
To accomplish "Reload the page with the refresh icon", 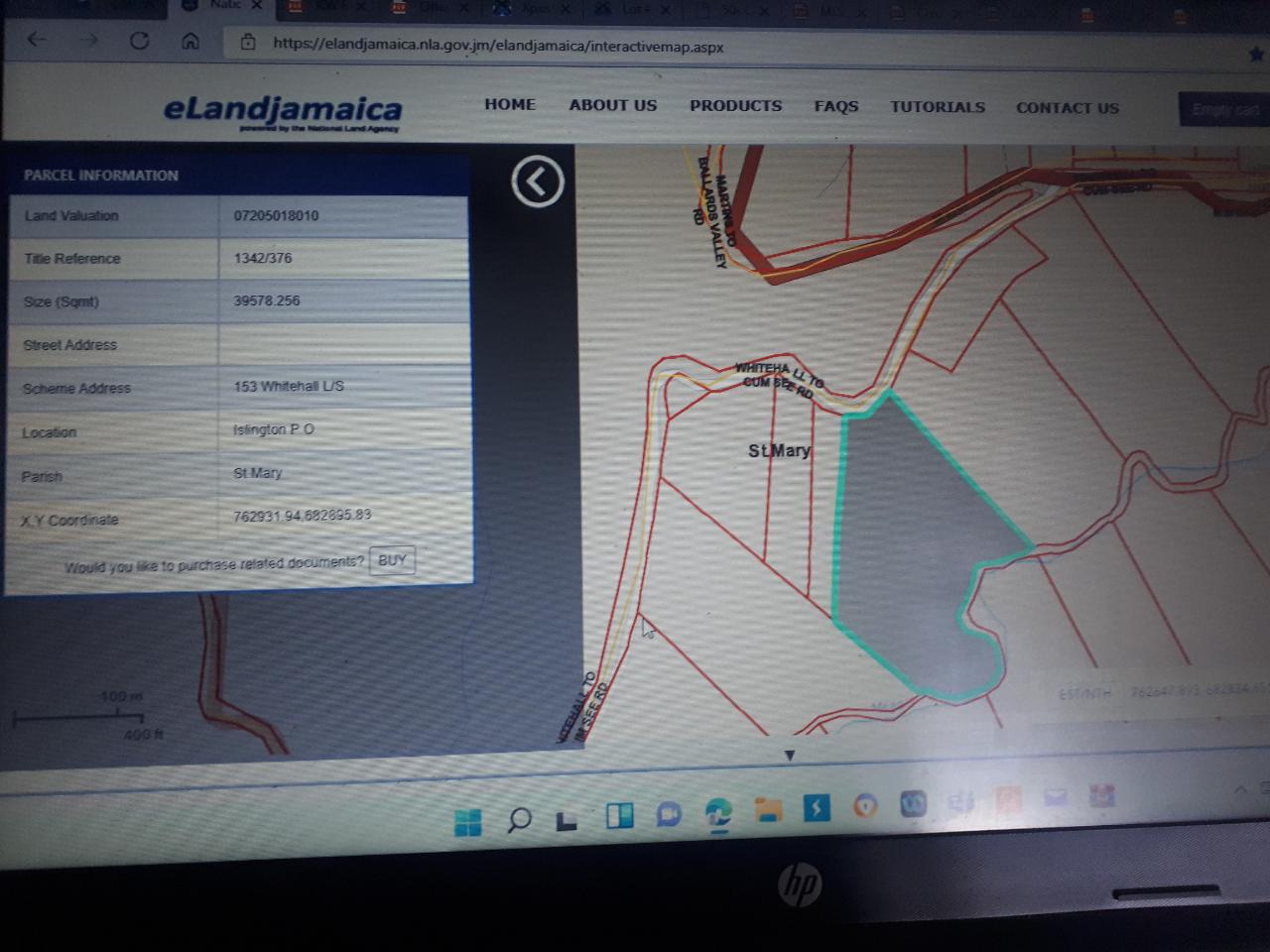I will (139, 41).
